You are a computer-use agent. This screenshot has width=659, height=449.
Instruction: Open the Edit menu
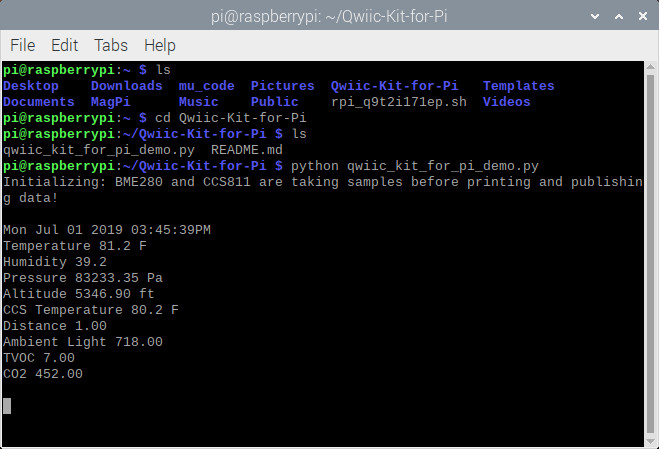pos(64,45)
